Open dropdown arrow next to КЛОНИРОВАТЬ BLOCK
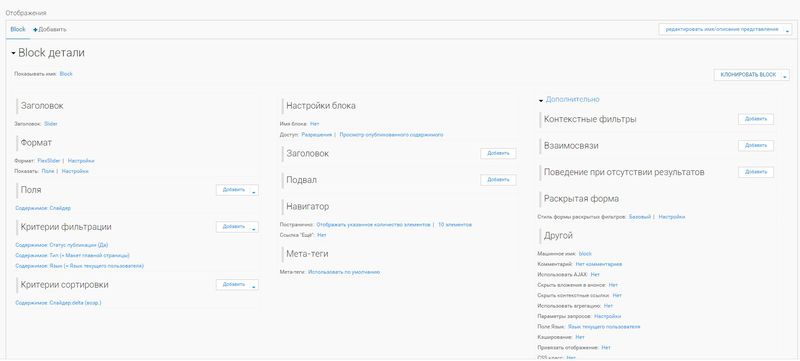Screen dimensions: 800x361 (x=786, y=75)
